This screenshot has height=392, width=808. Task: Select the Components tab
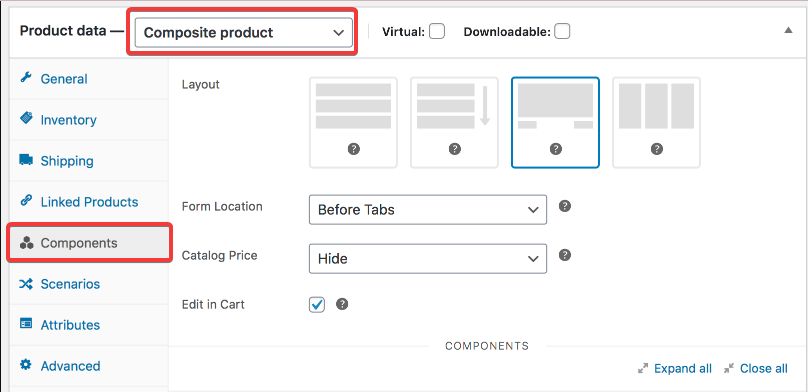[89, 243]
